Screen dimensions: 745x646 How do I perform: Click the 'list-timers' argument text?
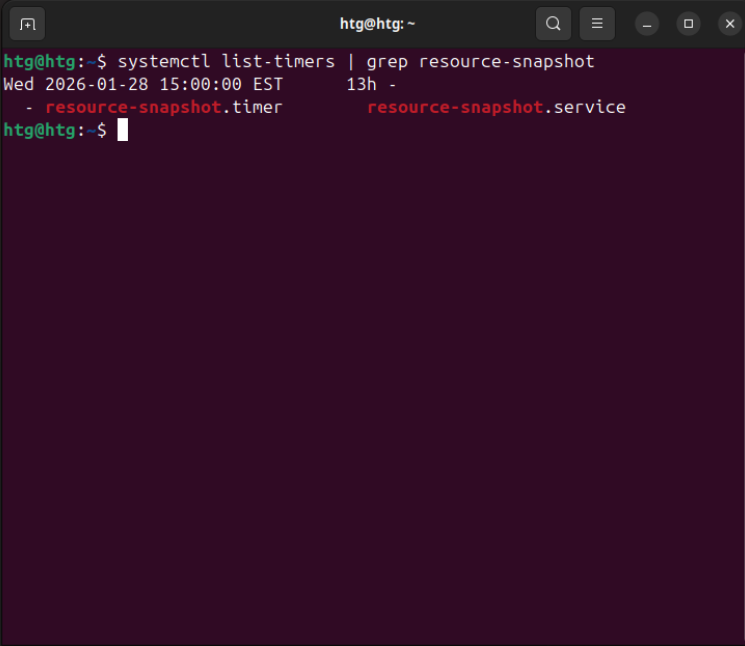pyautogui.click(x=278, y=62)
